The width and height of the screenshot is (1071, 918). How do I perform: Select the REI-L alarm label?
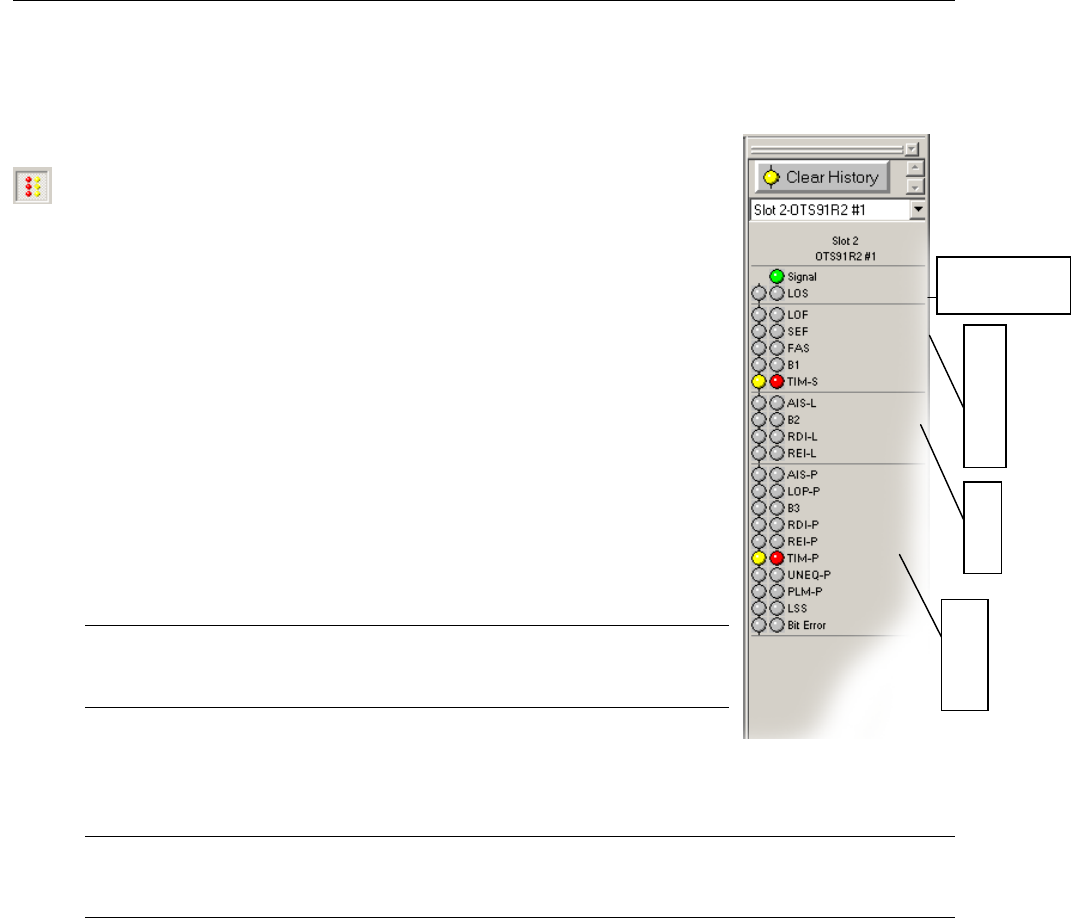point(802,453)
